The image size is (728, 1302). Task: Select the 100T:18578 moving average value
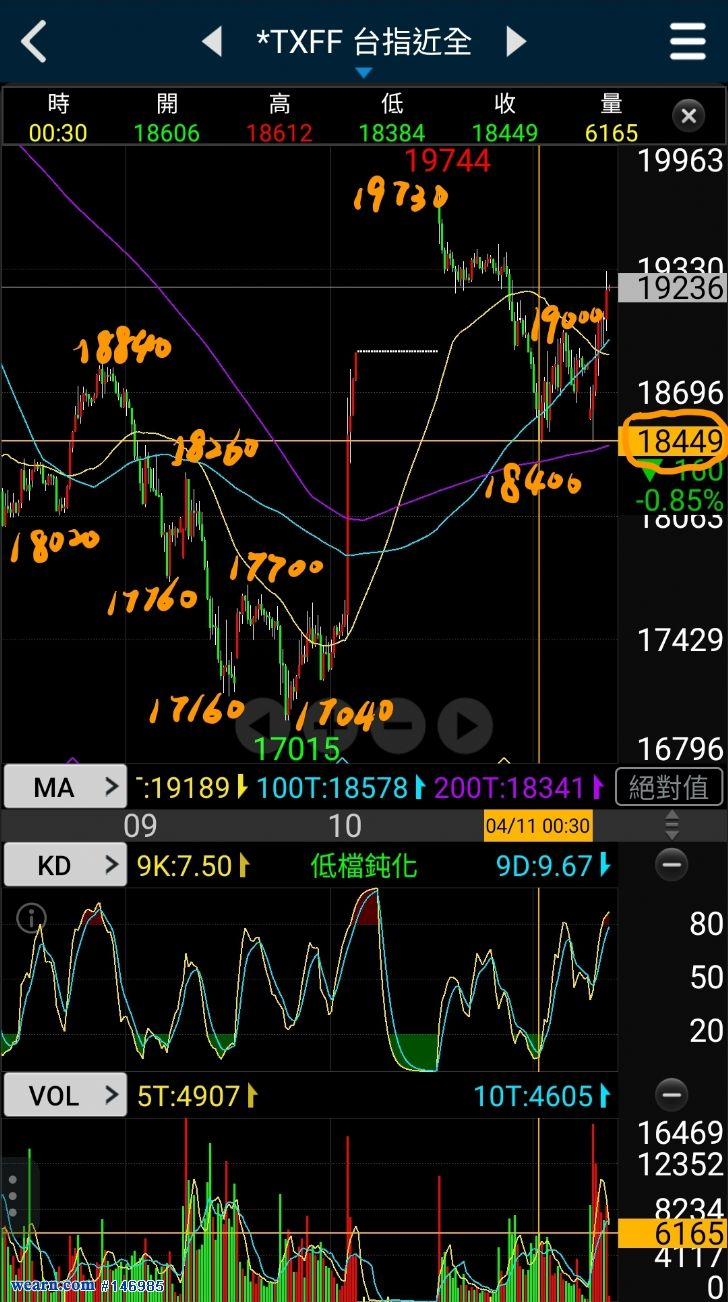point(331,788)
